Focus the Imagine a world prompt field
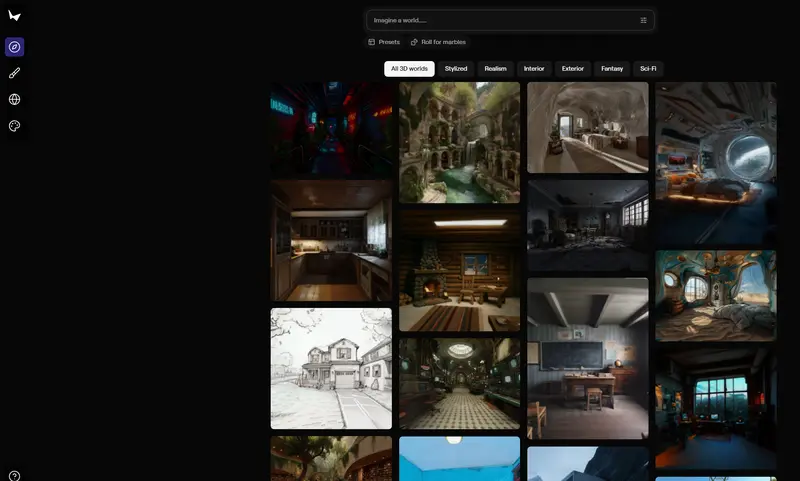The width and height of the screenshot is (800, 481). [x=500, y=20]
